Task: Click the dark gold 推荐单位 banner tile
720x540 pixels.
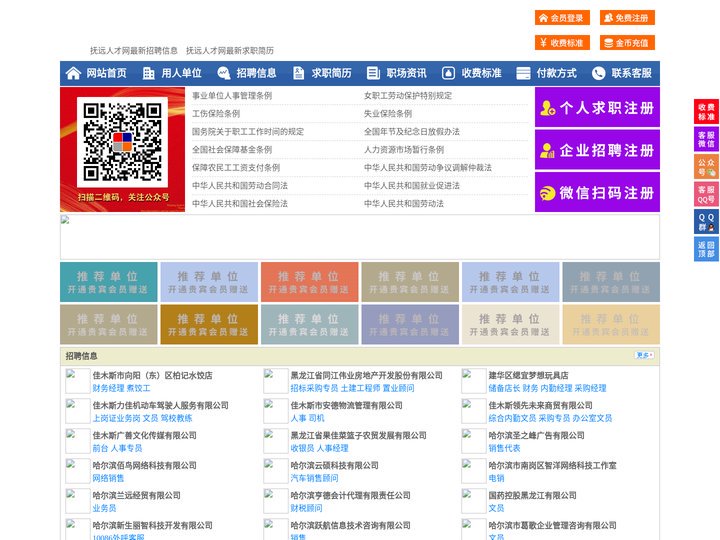Action: 209,325
